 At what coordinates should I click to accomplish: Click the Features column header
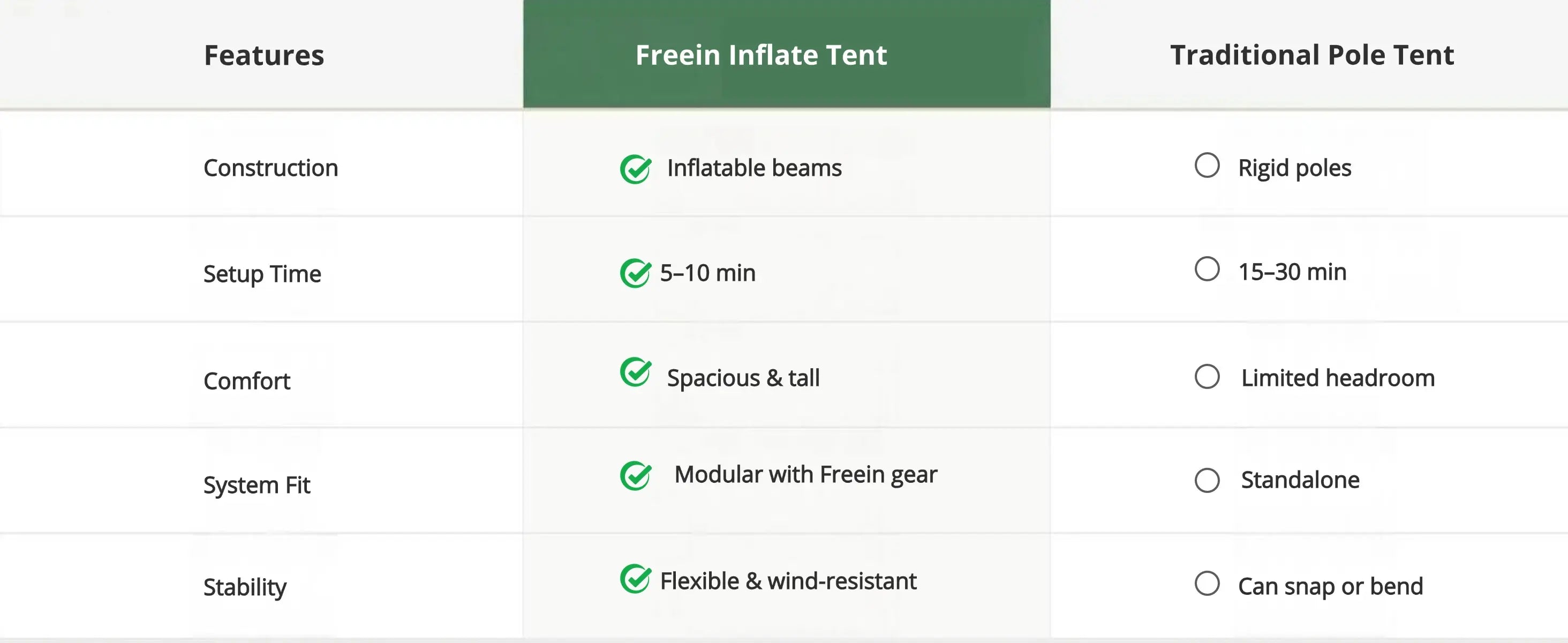point(263,55)
